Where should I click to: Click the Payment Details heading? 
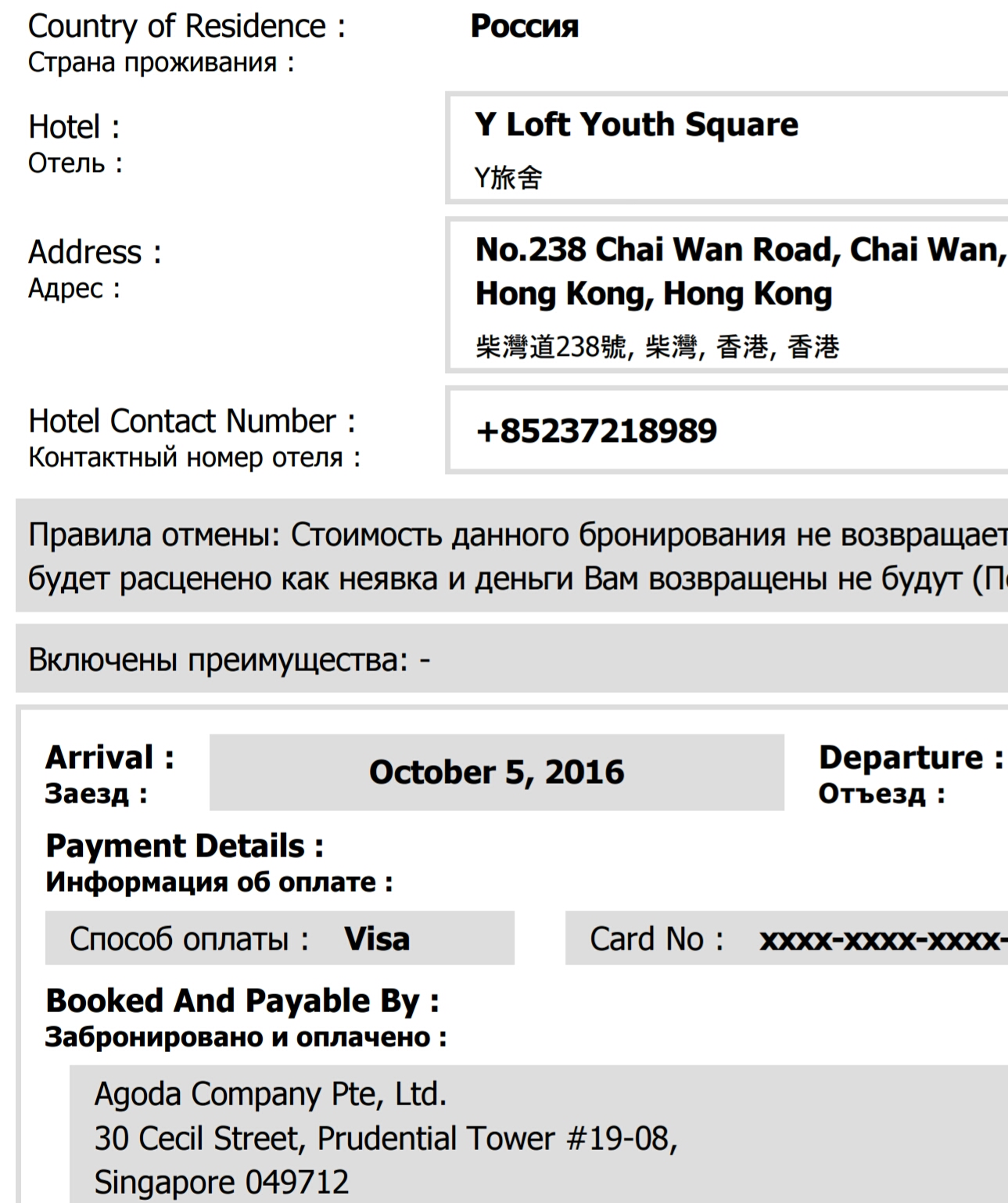(185, 846)
